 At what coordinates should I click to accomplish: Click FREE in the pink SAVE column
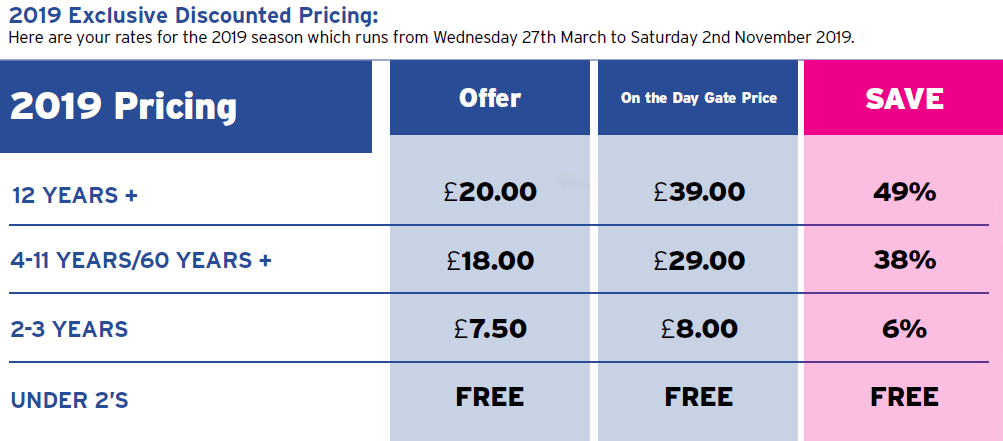tap(904, 397)
